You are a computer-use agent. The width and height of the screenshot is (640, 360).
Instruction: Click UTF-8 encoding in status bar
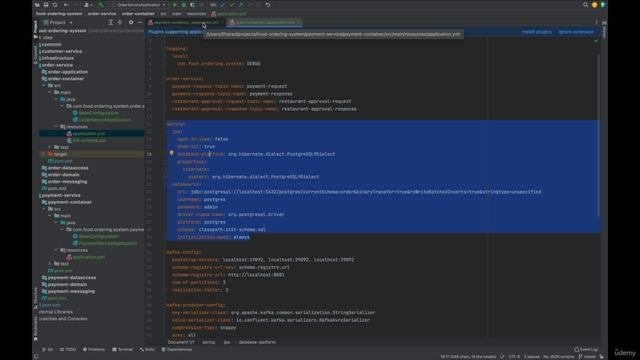click(514, 357)
